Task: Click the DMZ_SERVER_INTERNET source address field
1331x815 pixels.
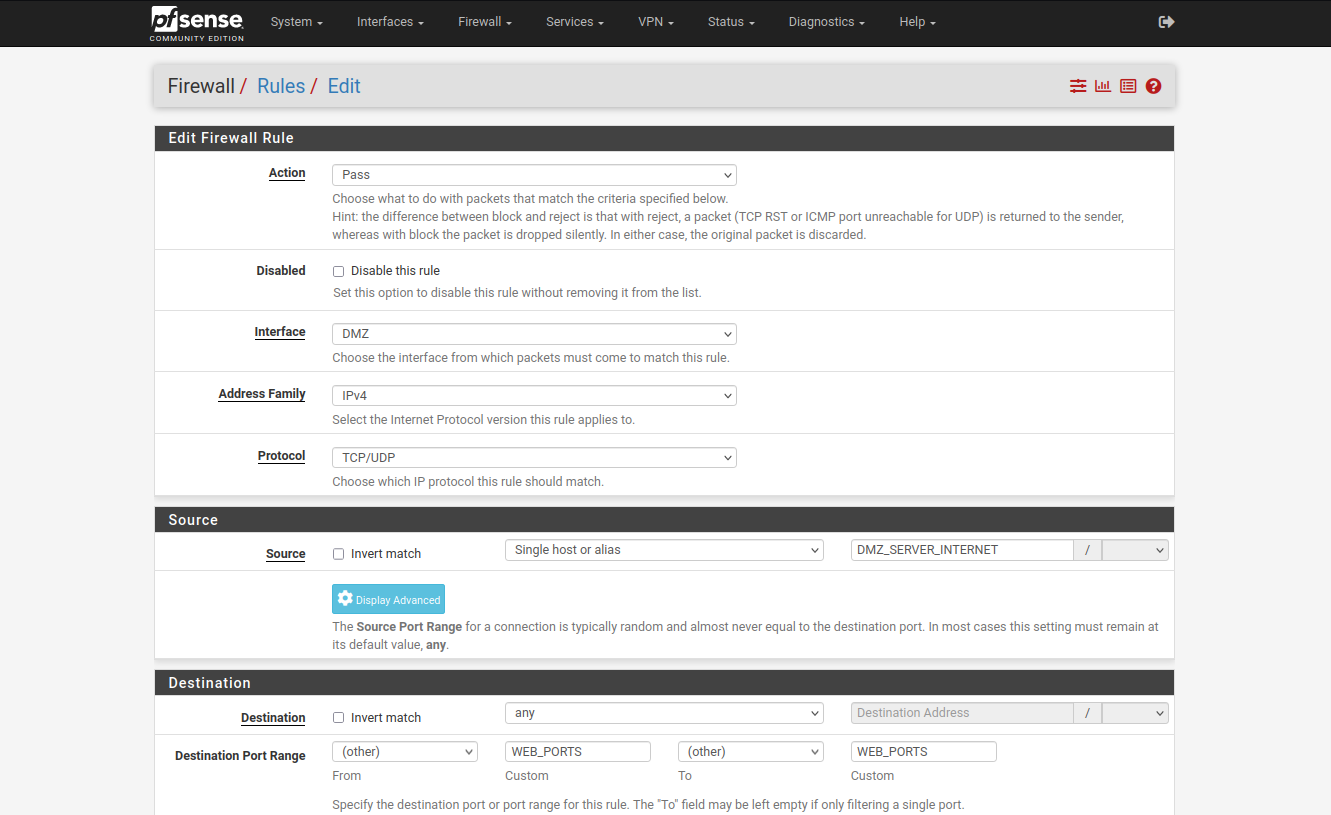Action: point(961,550)
